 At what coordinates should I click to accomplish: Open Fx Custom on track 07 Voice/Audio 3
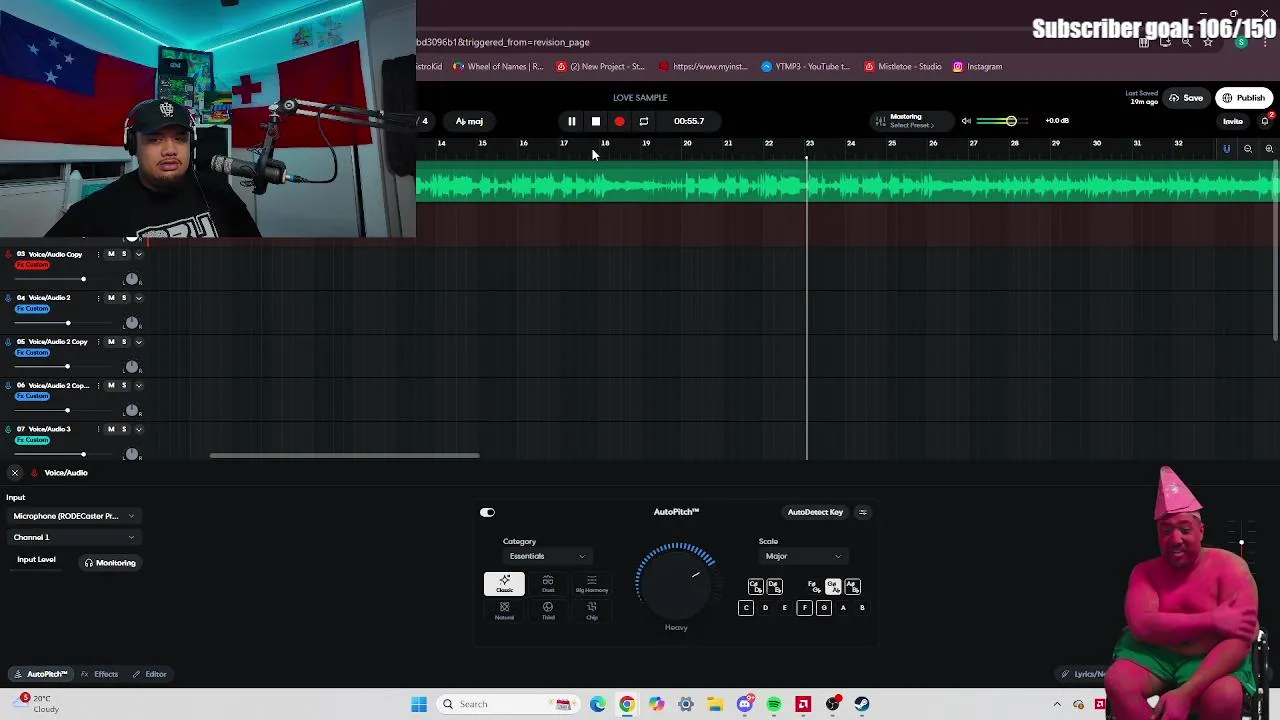coord(32,440)
